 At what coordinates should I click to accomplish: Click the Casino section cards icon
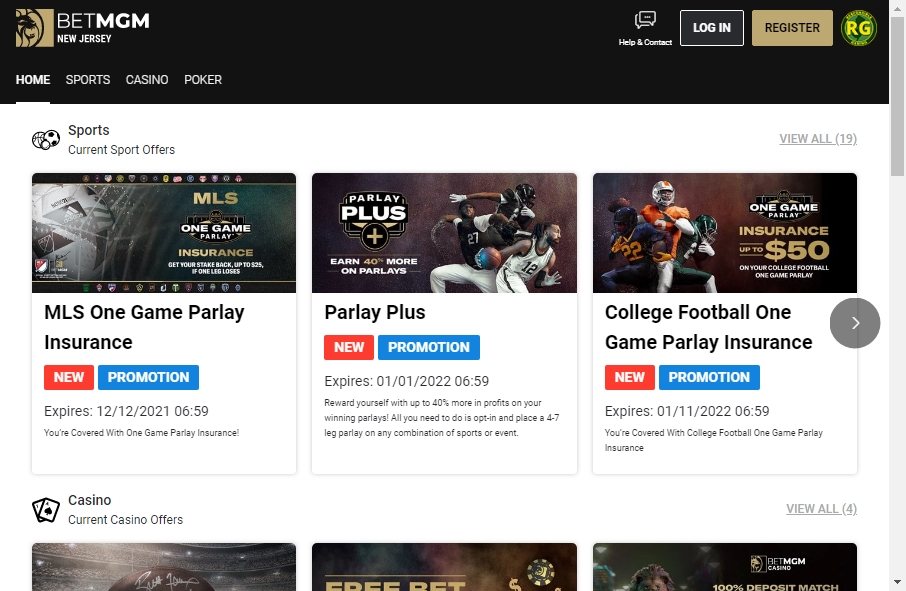coord(45,509)
